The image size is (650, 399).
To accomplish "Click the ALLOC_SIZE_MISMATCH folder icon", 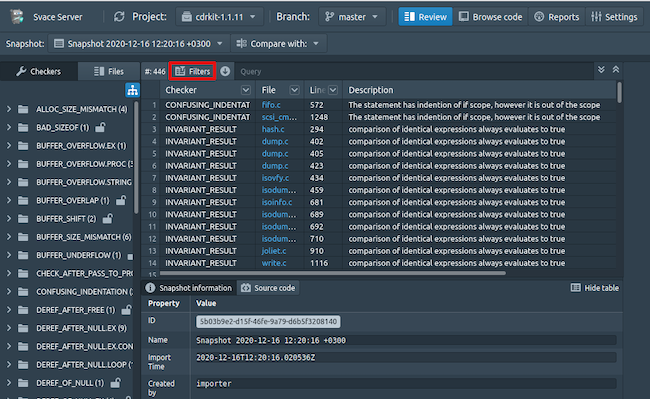I will [23, 109].
